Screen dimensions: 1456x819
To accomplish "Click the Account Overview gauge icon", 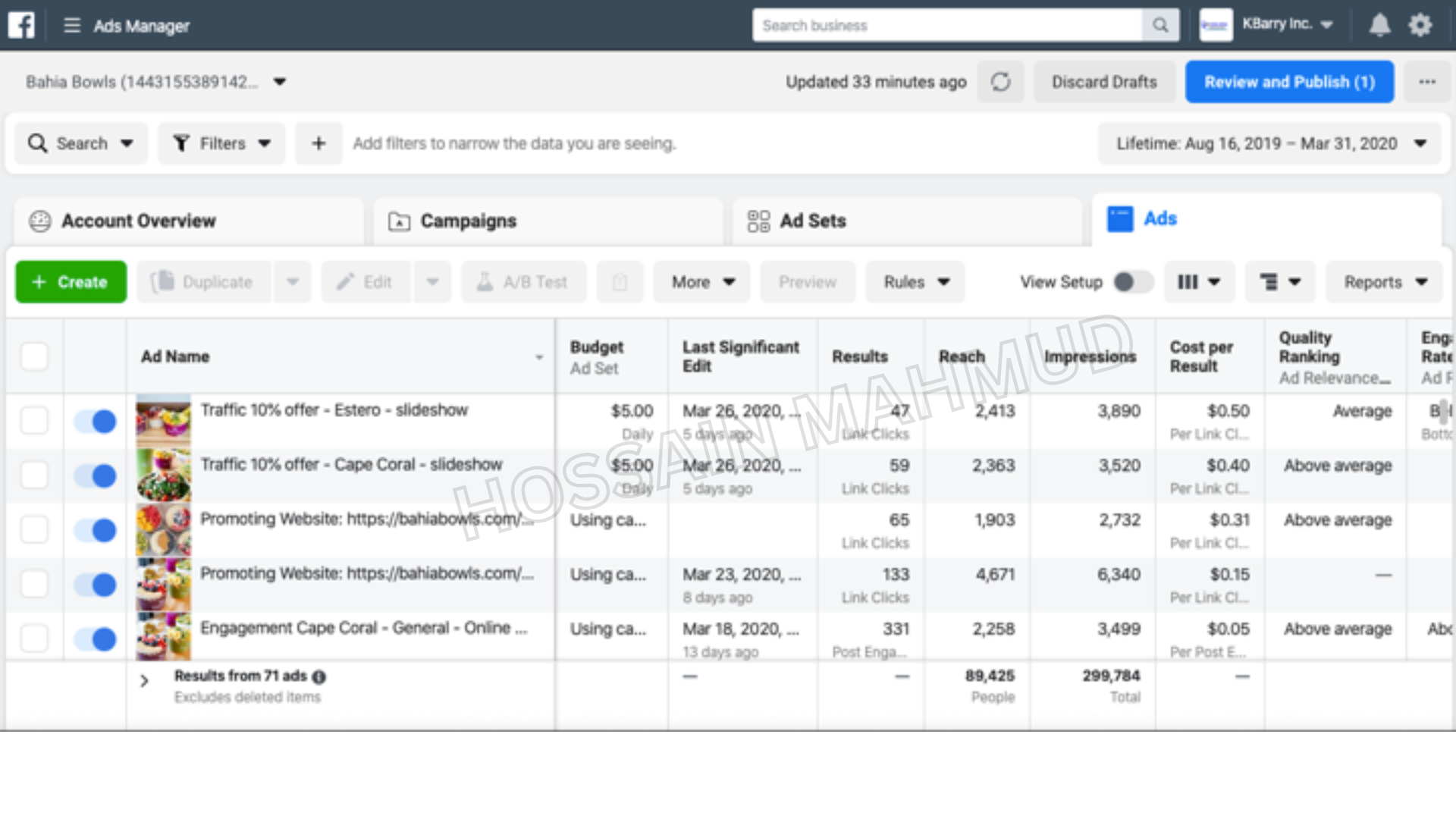I will (39, 221).
